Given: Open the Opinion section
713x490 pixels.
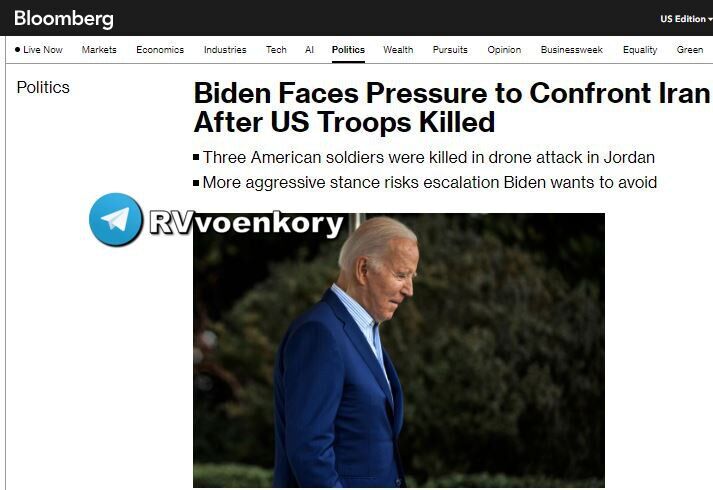Looking at the screenshot, I should 504,50.
